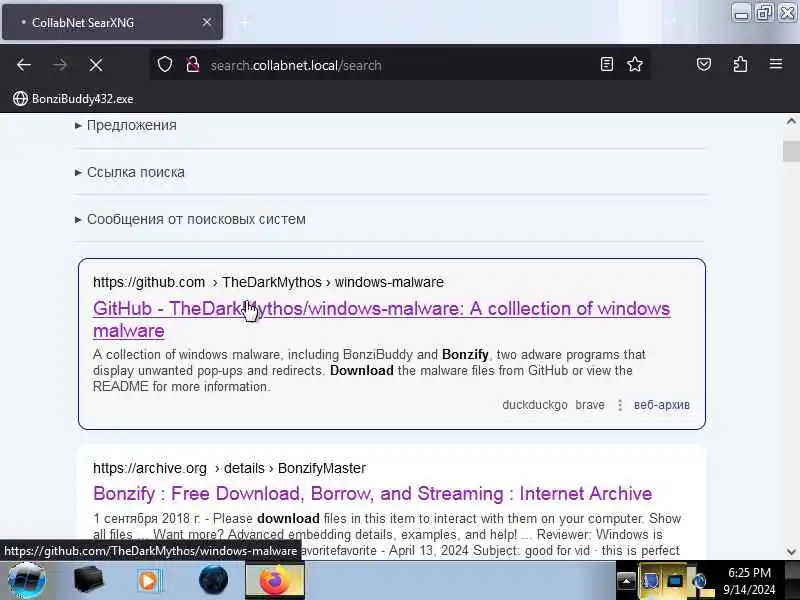Open Bonzify Internet Archive result
The width and height of the screenshot is (800, 600).
pyautogui.click(x=372, y=494)
